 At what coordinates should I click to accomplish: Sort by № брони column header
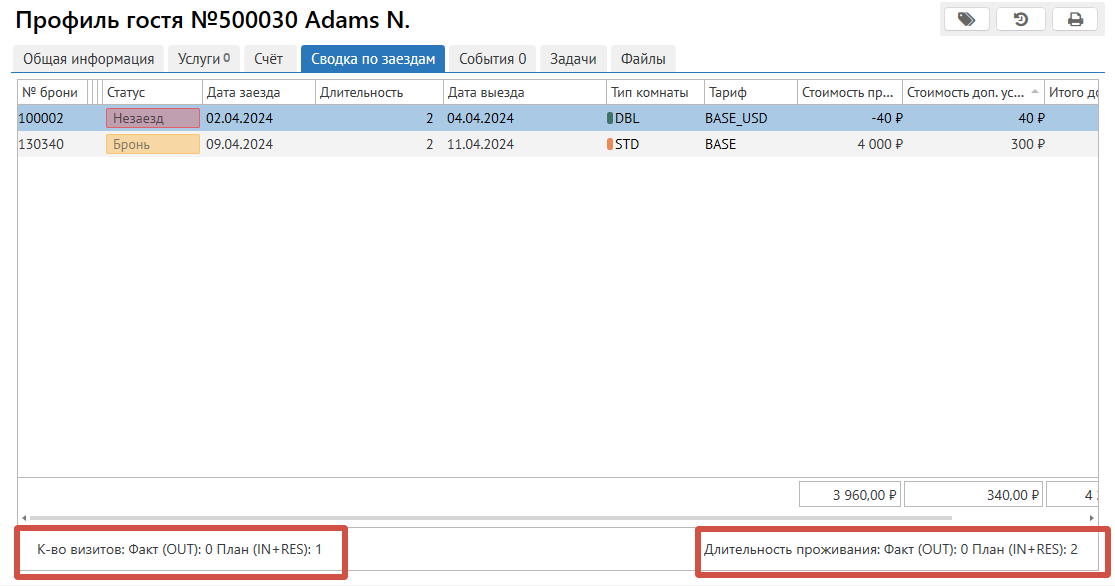point(52,92)
